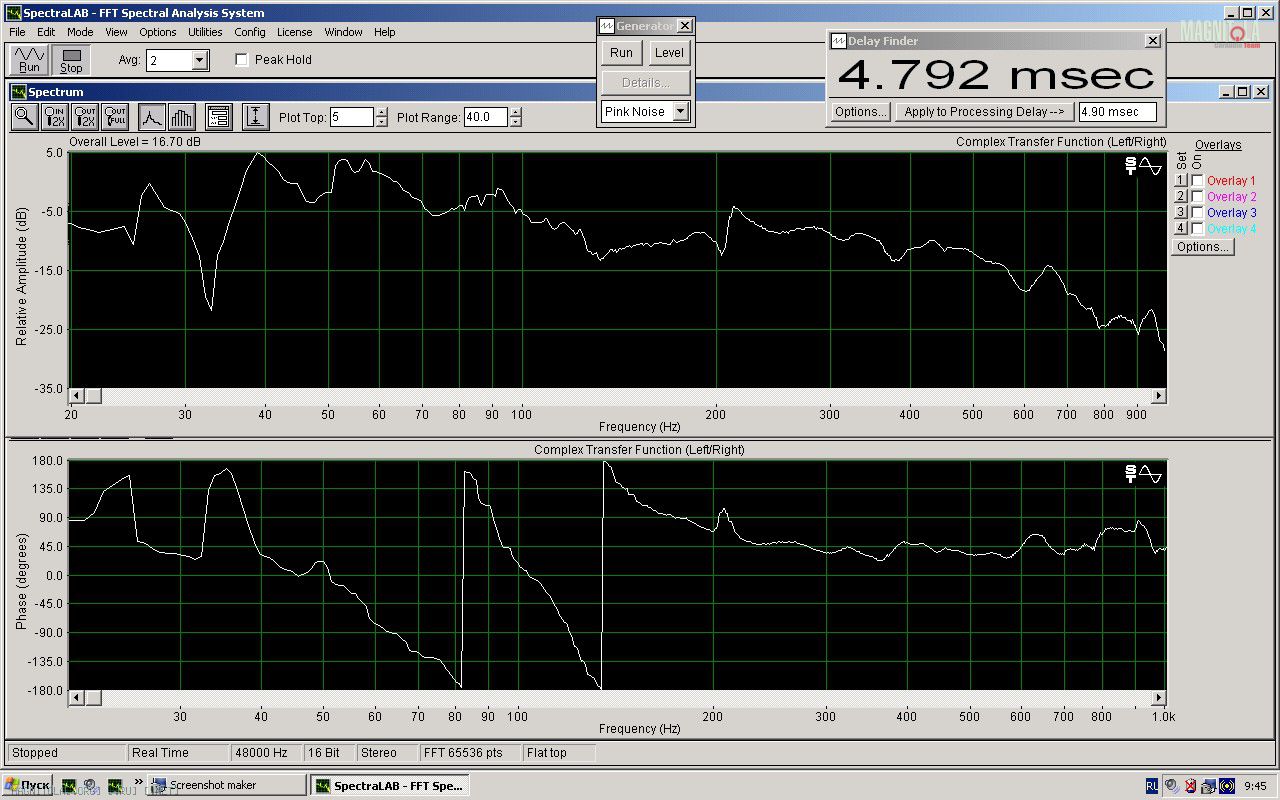This screenshot has height=800, width=1280.
Task: Click the ST marker icon on amplitude plot
Action: click(1131, 166)
